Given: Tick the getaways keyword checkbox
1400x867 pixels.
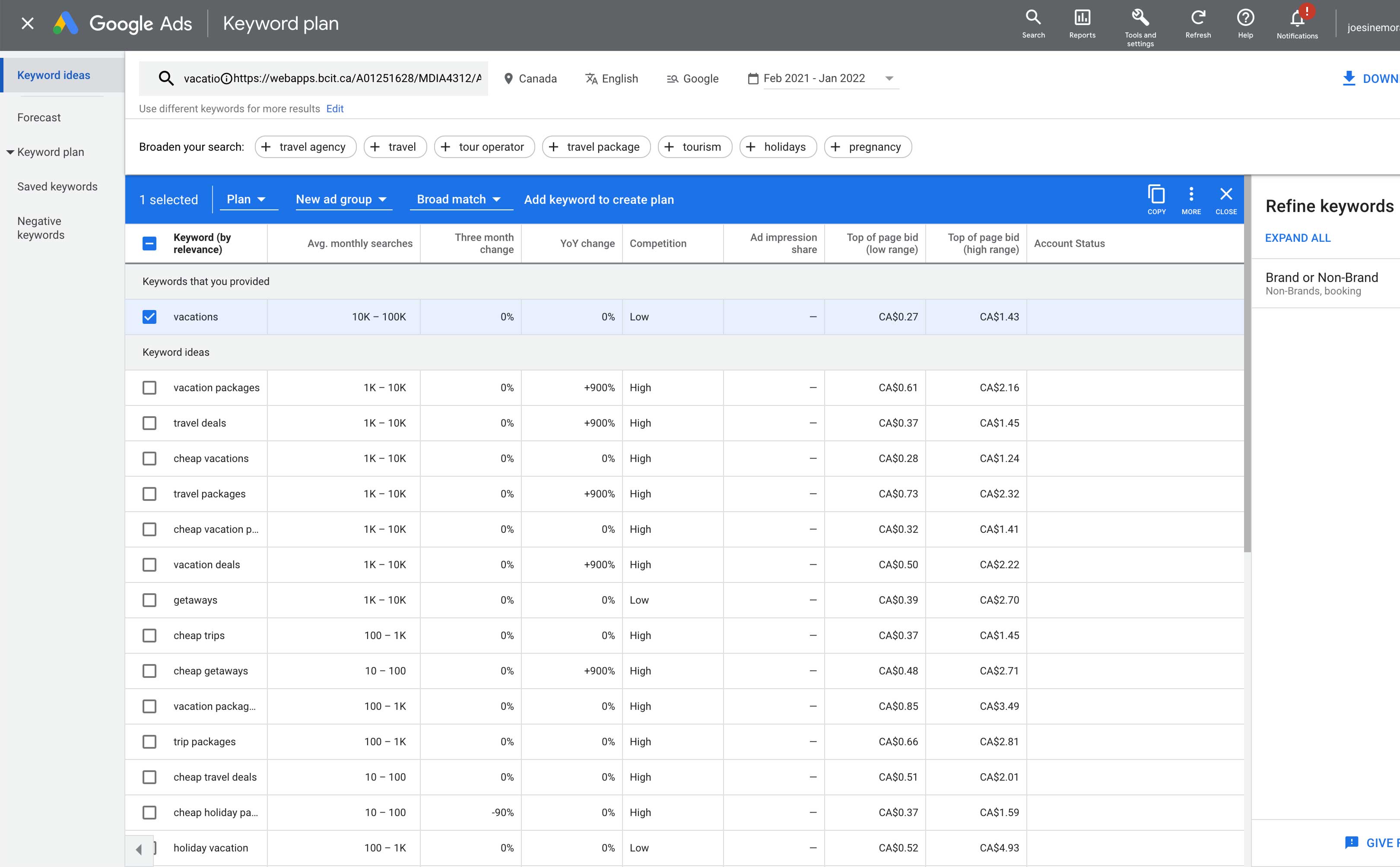Looking at the screenshot, I should coord(149,600).
